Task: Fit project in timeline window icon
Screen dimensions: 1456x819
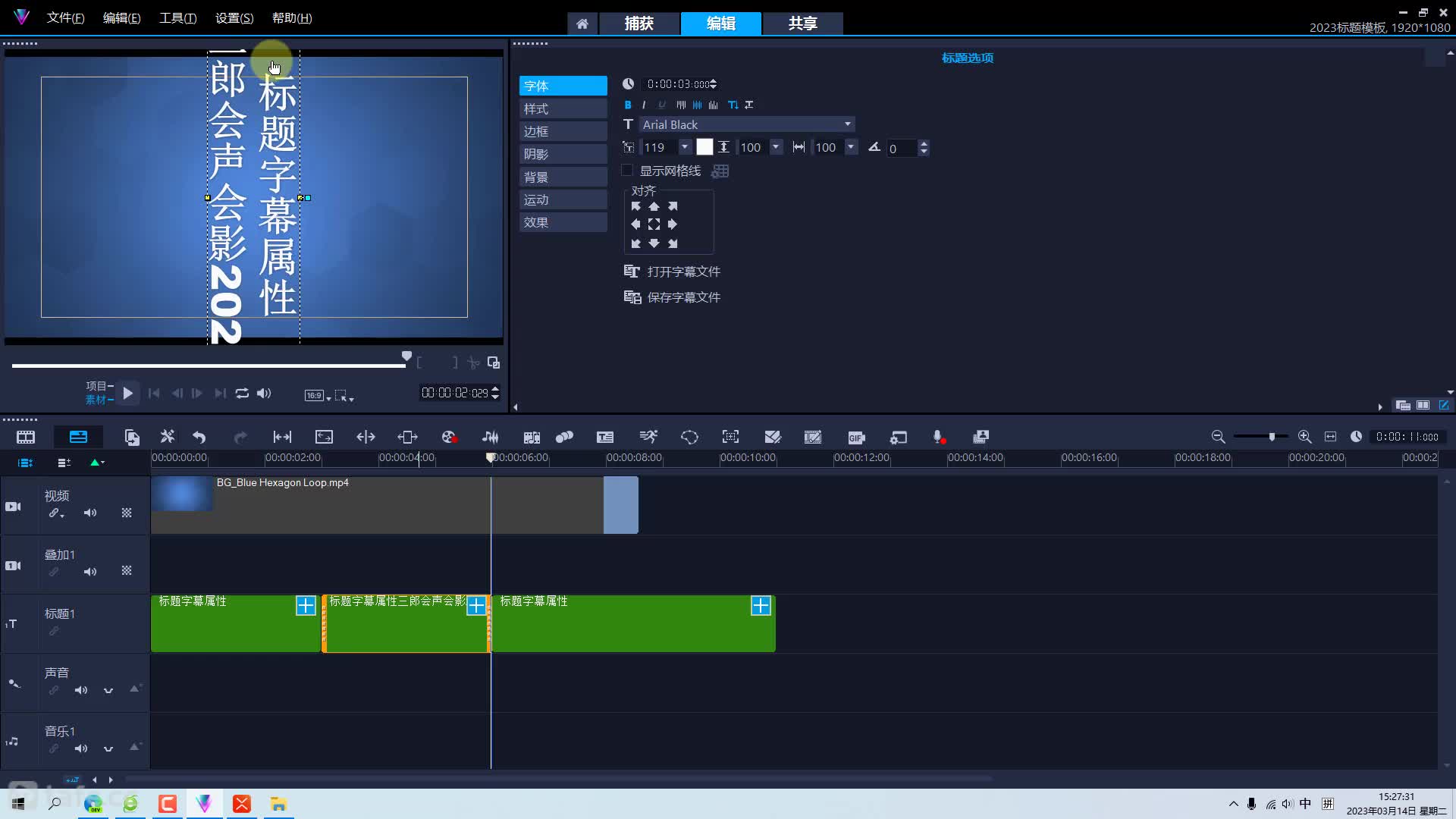Action: click(1330, 437)
